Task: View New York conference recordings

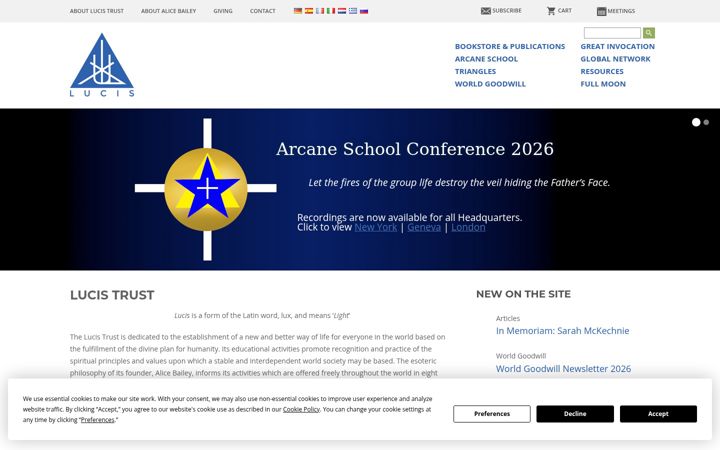Action: click(x=376, y=227)
